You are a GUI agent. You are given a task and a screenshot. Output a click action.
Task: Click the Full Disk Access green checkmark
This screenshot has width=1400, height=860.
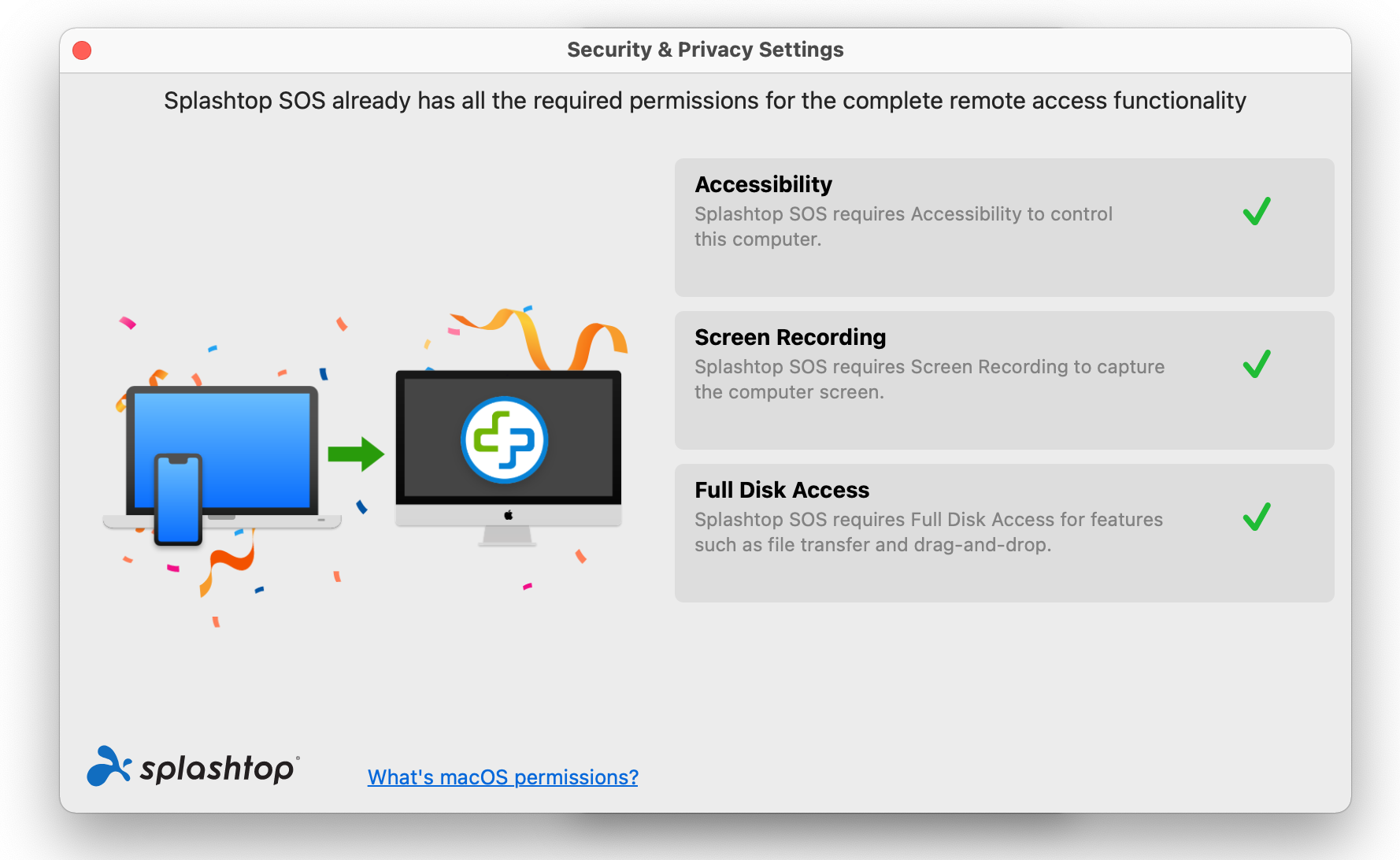click(1257, 517)
